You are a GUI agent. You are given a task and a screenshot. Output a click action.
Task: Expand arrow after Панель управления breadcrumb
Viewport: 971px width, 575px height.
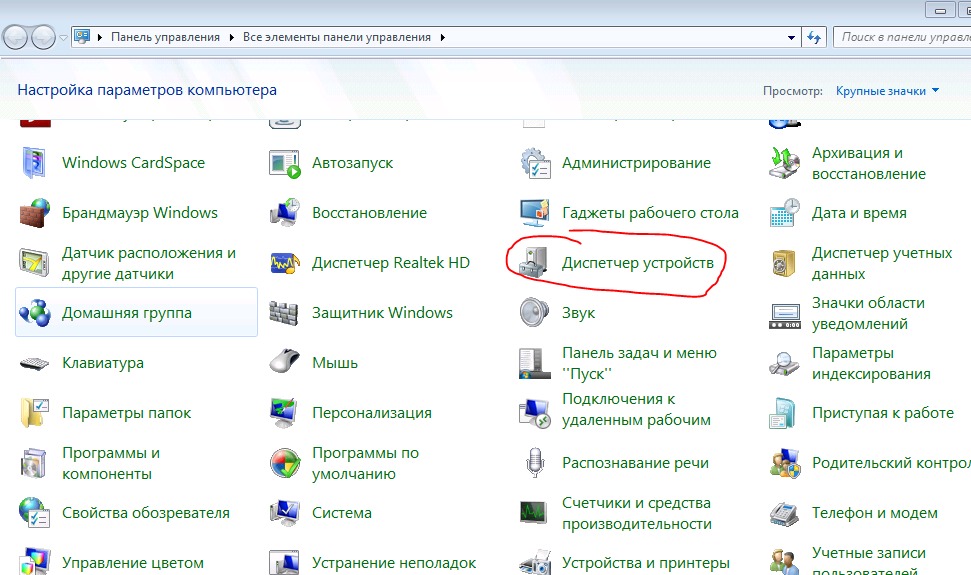point(232,38)
